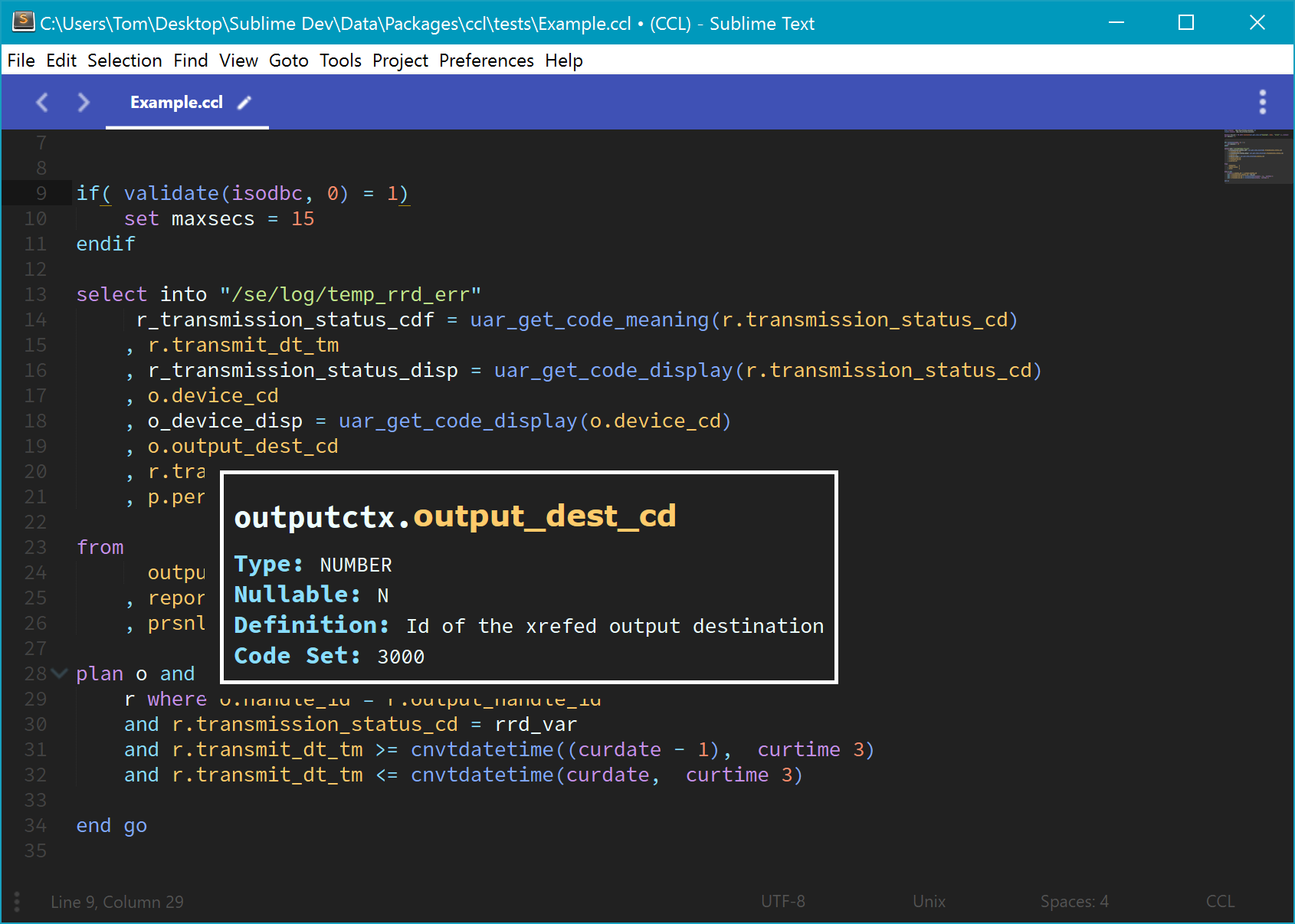Open the Edit menu
The image size is (1295, 924).
pyautogui.click(x=61, y=61)
